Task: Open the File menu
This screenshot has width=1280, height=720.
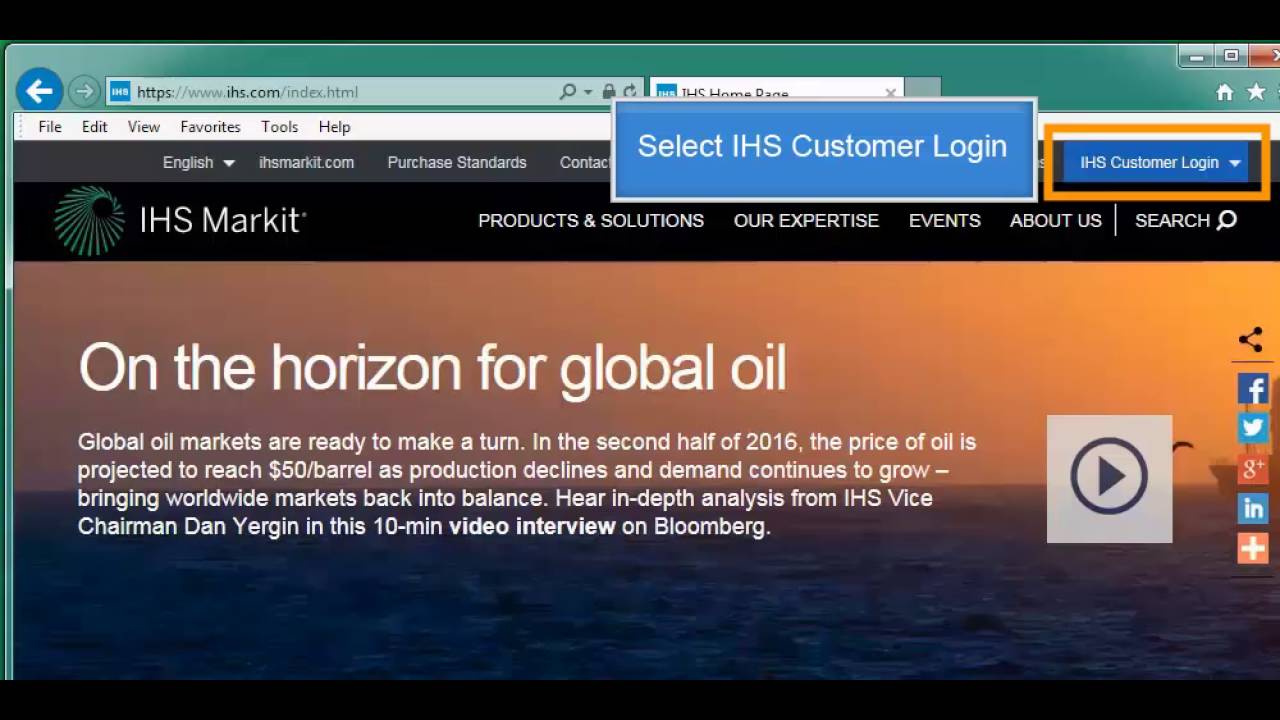Action: [x=50, y=127]
